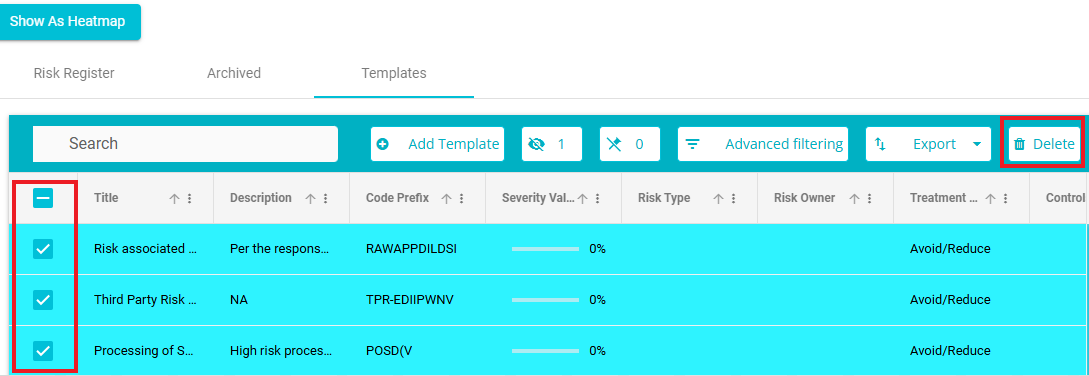Screen dimensions: 1089x376
Task: Toggle the select-all header checkbox
Action: point(43,198)
